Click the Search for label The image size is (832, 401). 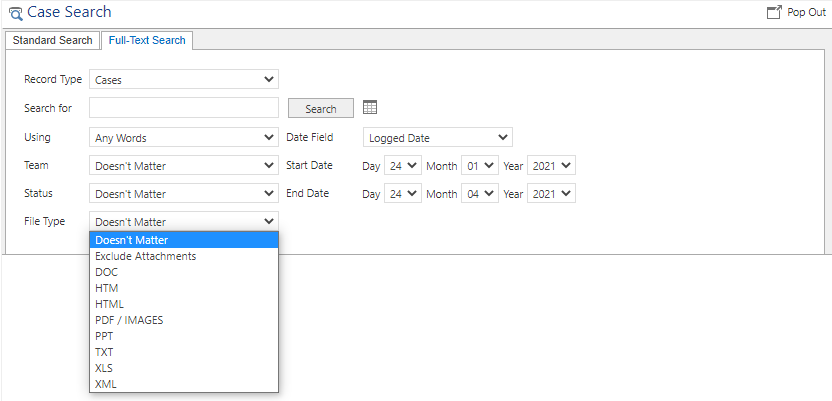point(48,108)
